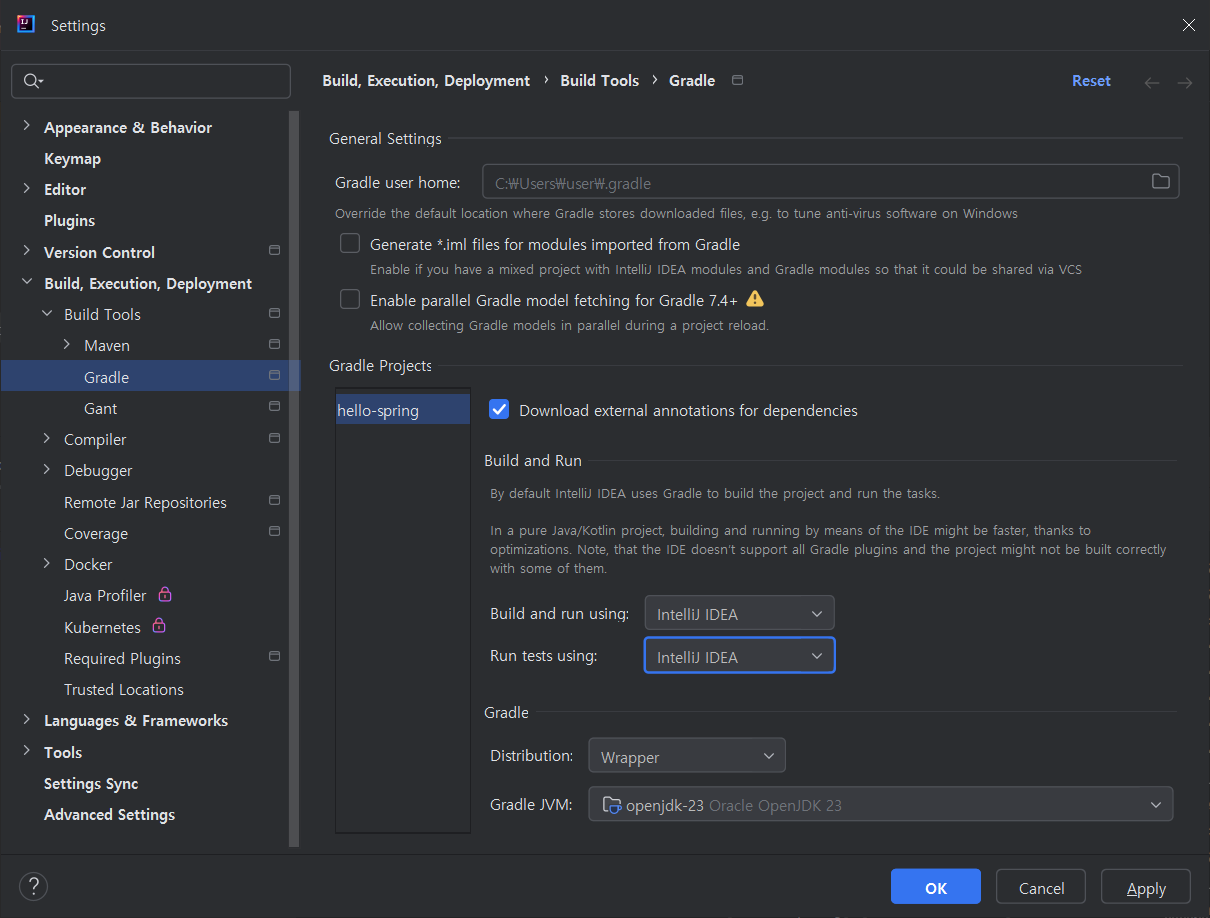Image resolution: width=1210 pixels, height=918 pixels.
Task: Open the Gant settings page
Action: point(100,408)
